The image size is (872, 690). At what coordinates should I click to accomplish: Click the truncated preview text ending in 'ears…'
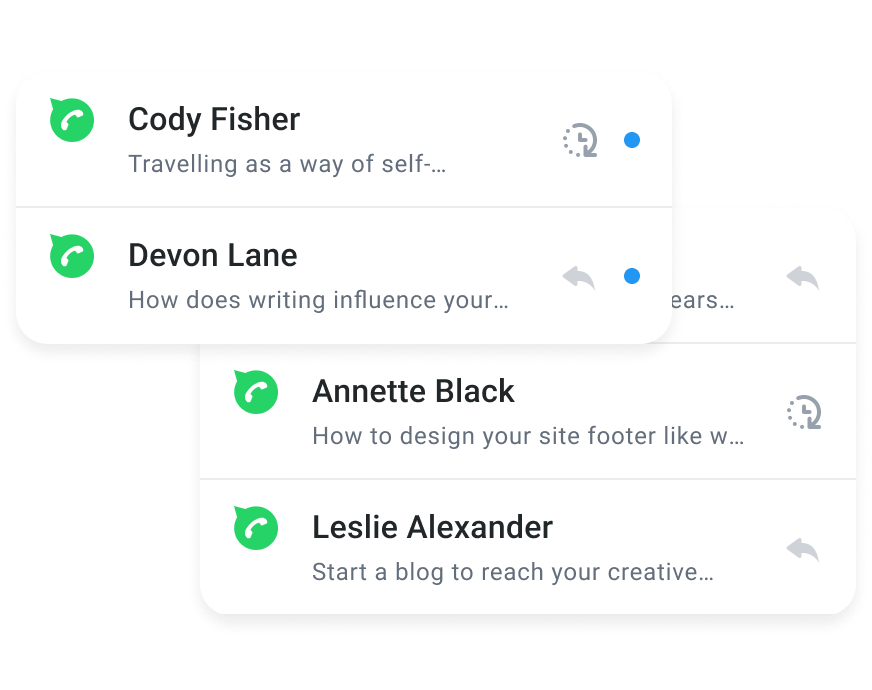pos(704,300)
